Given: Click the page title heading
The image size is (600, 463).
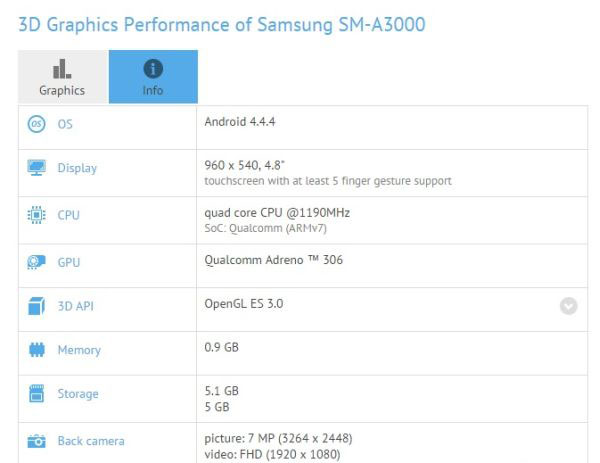Looking at the screenshot, I should pos(222,25).
